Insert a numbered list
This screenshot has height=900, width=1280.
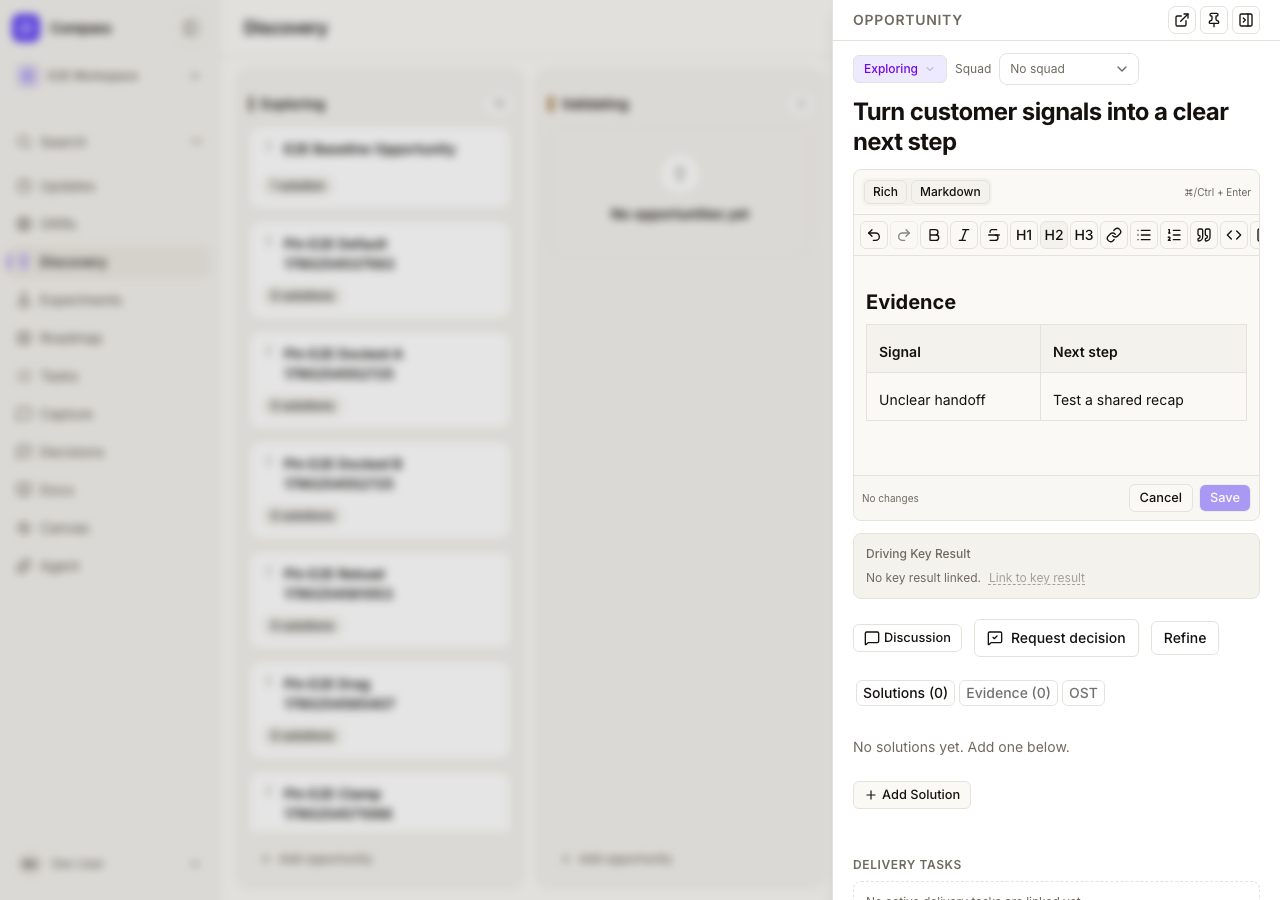pyautogui.click(x=1174, y=235)
